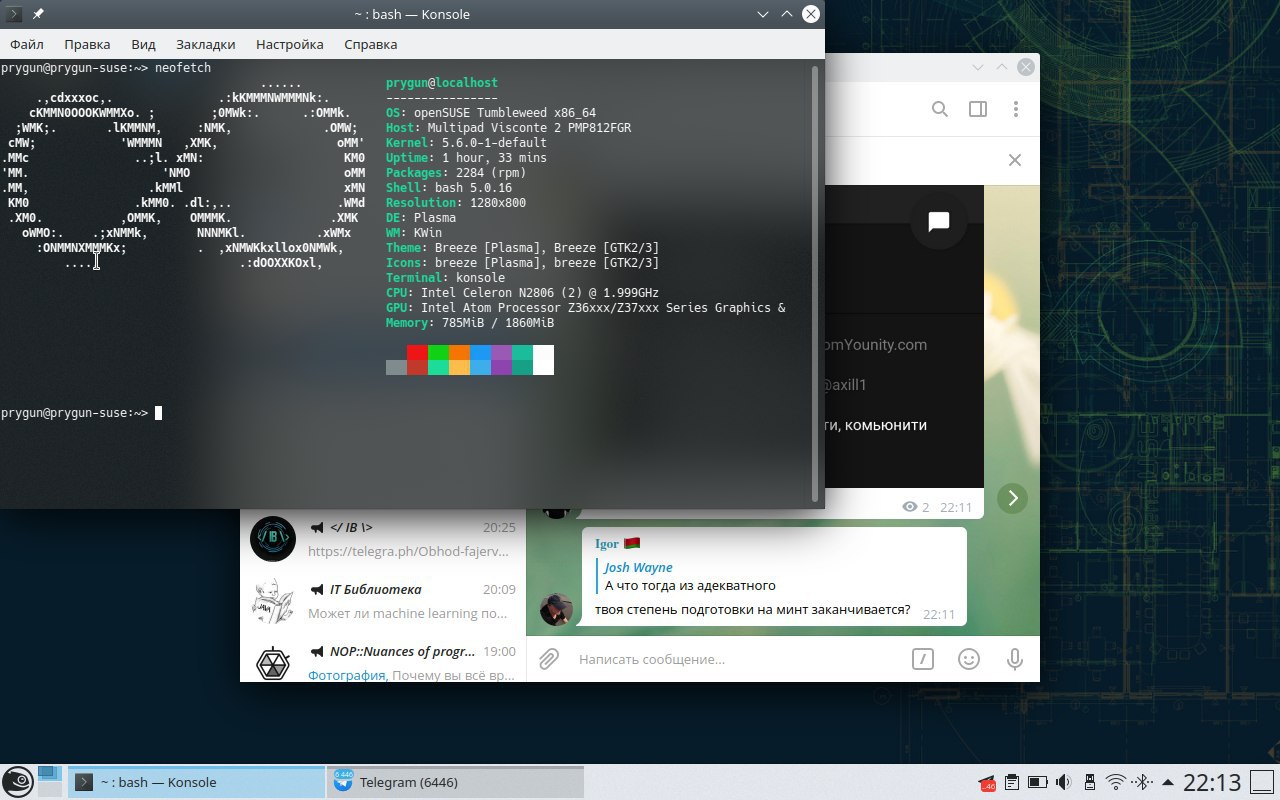Close the pinned bar with X in Telegram

point(1014,160)
